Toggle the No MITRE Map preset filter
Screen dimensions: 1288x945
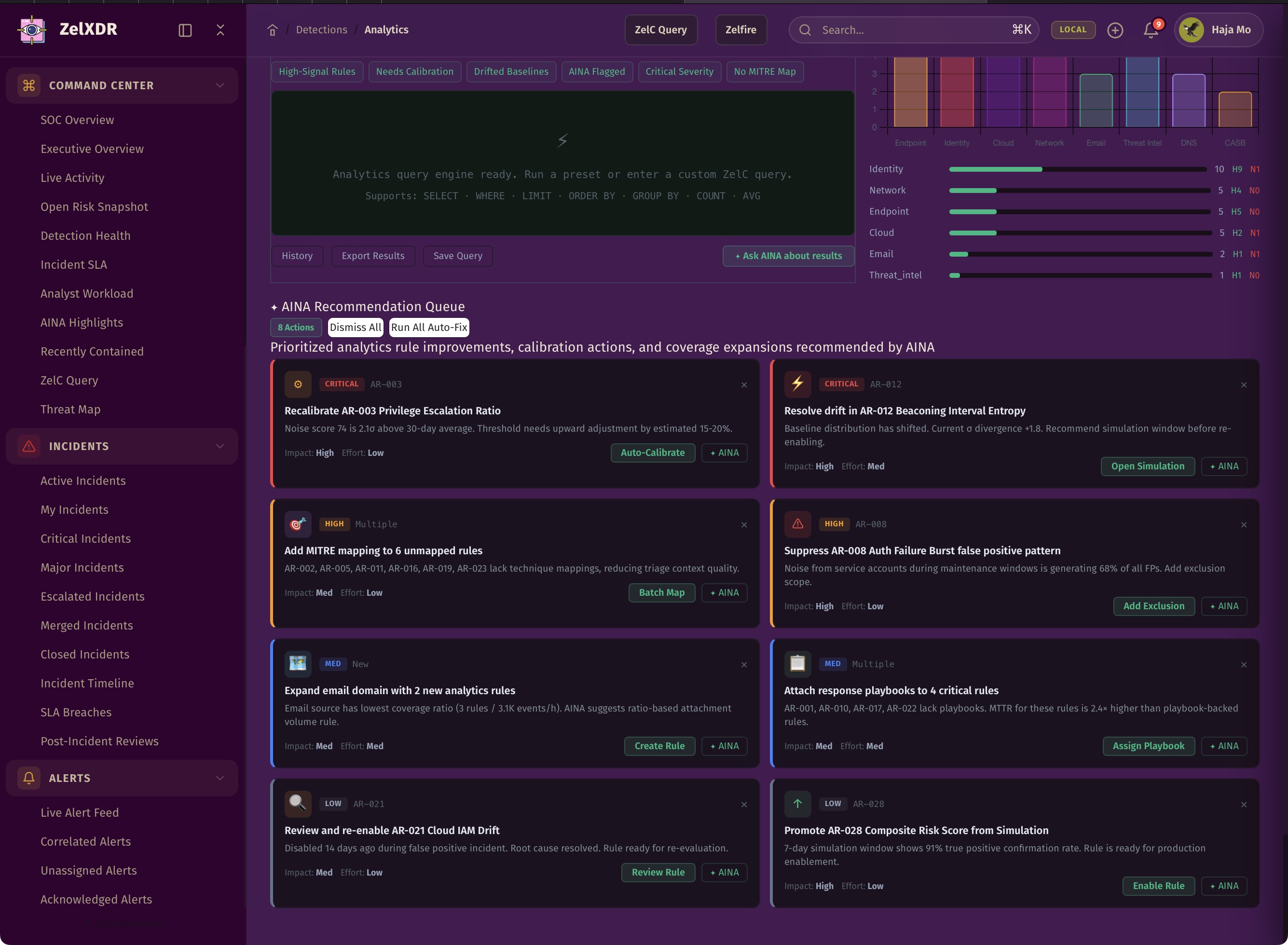(764, 71)
